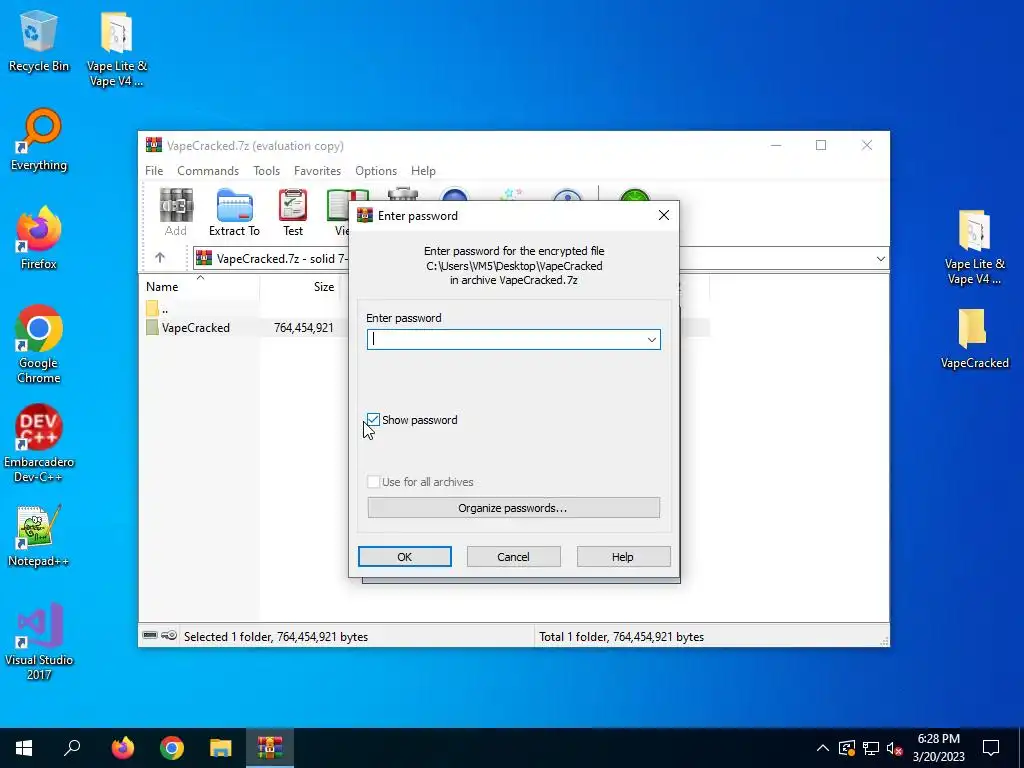Click the drive icon in status bar

point(150,635)
